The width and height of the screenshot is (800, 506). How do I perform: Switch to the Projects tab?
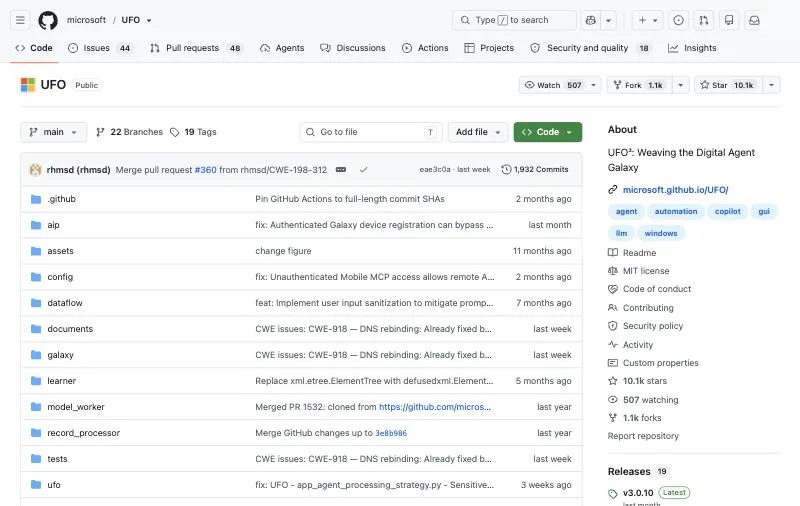489,48
